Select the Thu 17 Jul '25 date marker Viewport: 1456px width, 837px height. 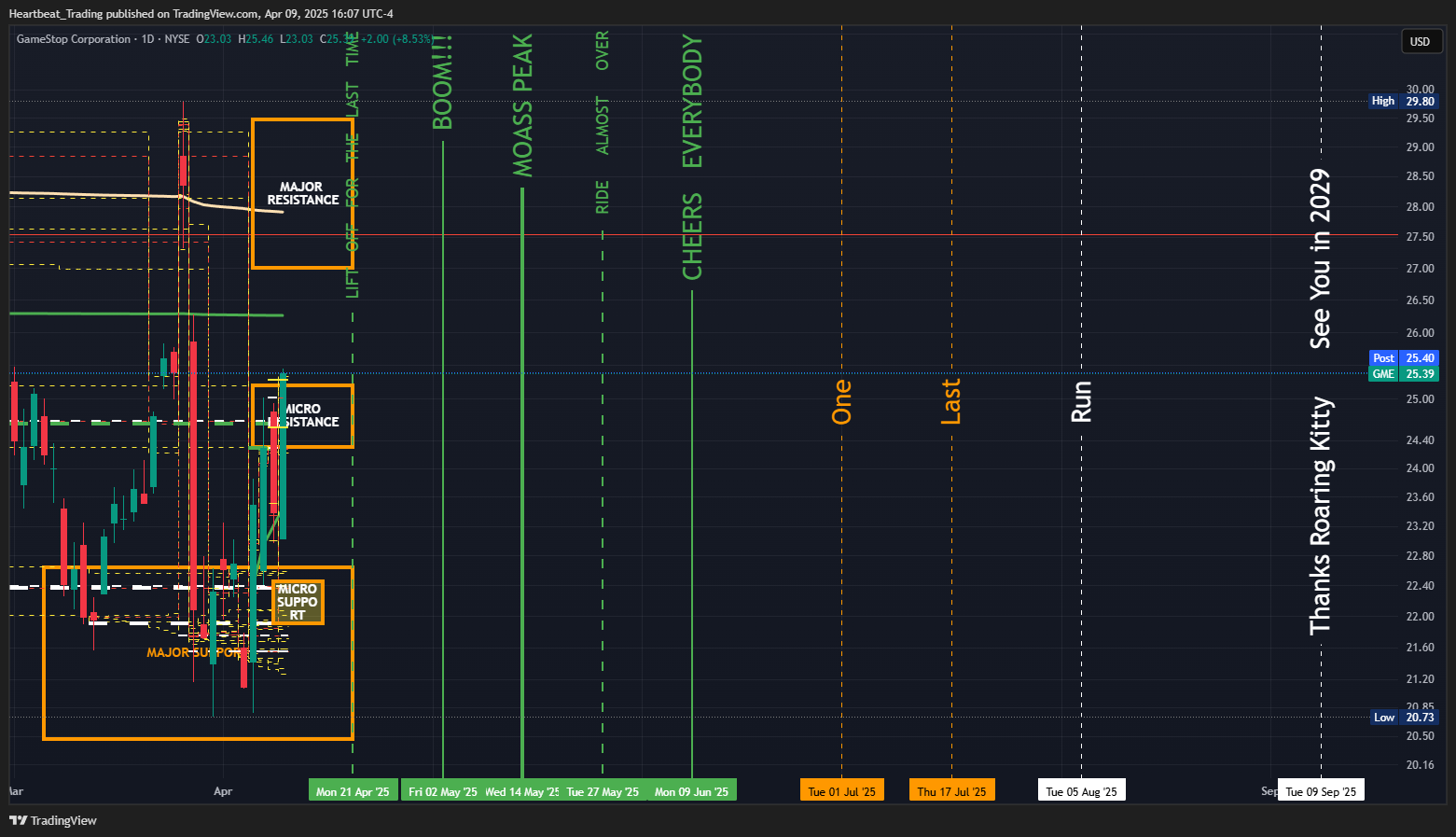[x=951, y=791]
